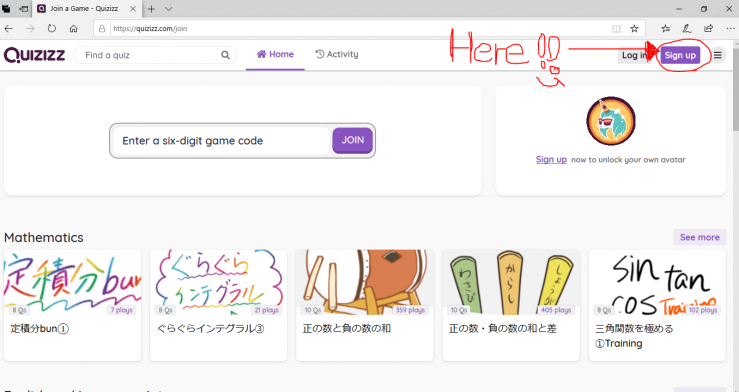The height and width of the screenshot is (392, 739).
Task: Open the ぐらぐらインテグラル③ quiz thumbnail
Action: pyautogui.click(x=218, y=282)
